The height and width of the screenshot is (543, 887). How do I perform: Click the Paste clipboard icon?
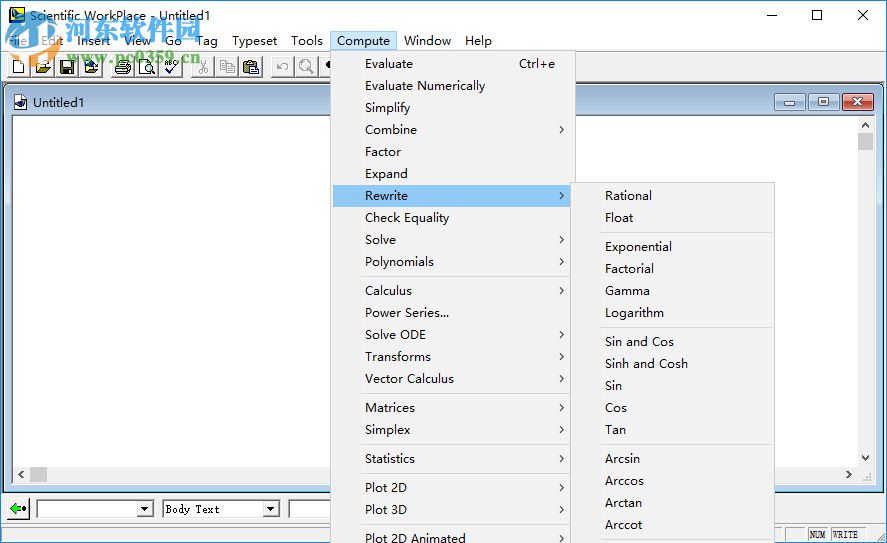tap(251, 67)
